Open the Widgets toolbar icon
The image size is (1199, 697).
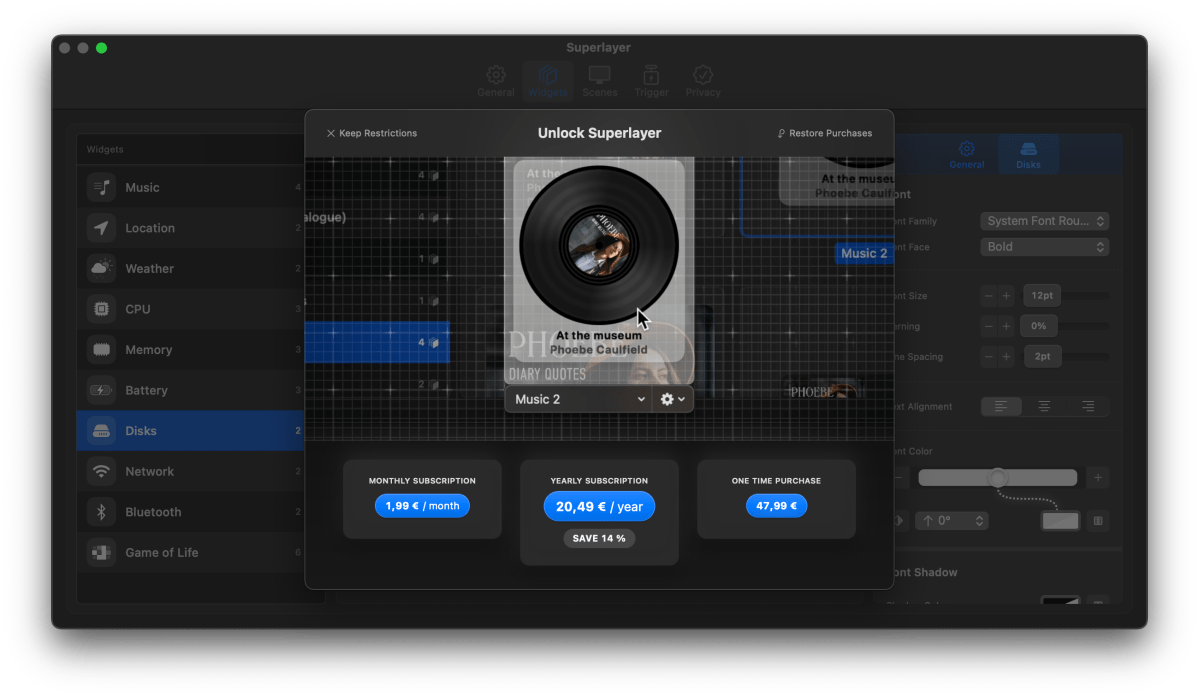tap(548, 75)
